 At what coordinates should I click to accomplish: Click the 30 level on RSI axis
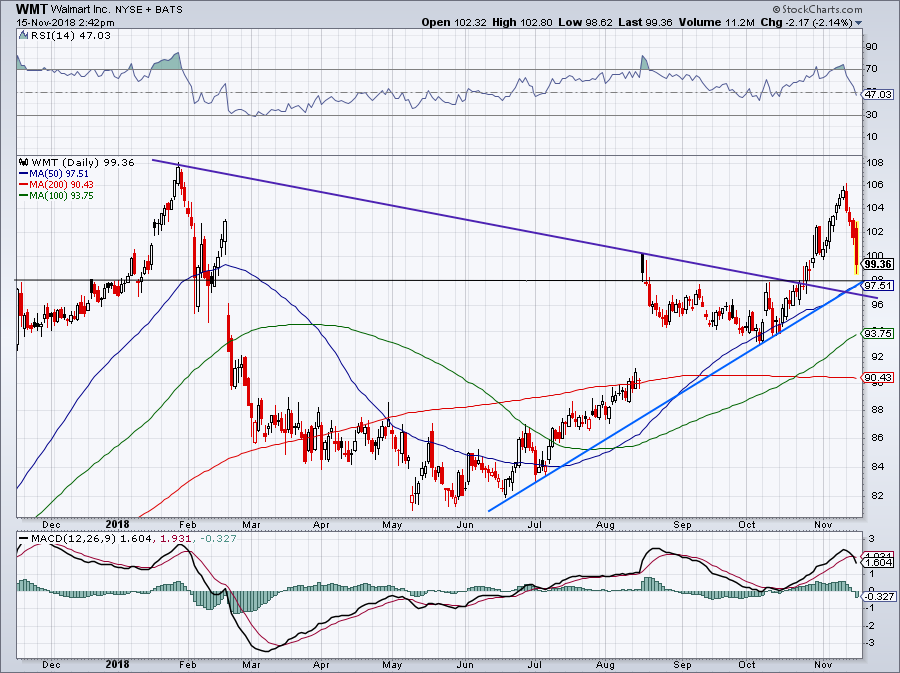point(871,115)
